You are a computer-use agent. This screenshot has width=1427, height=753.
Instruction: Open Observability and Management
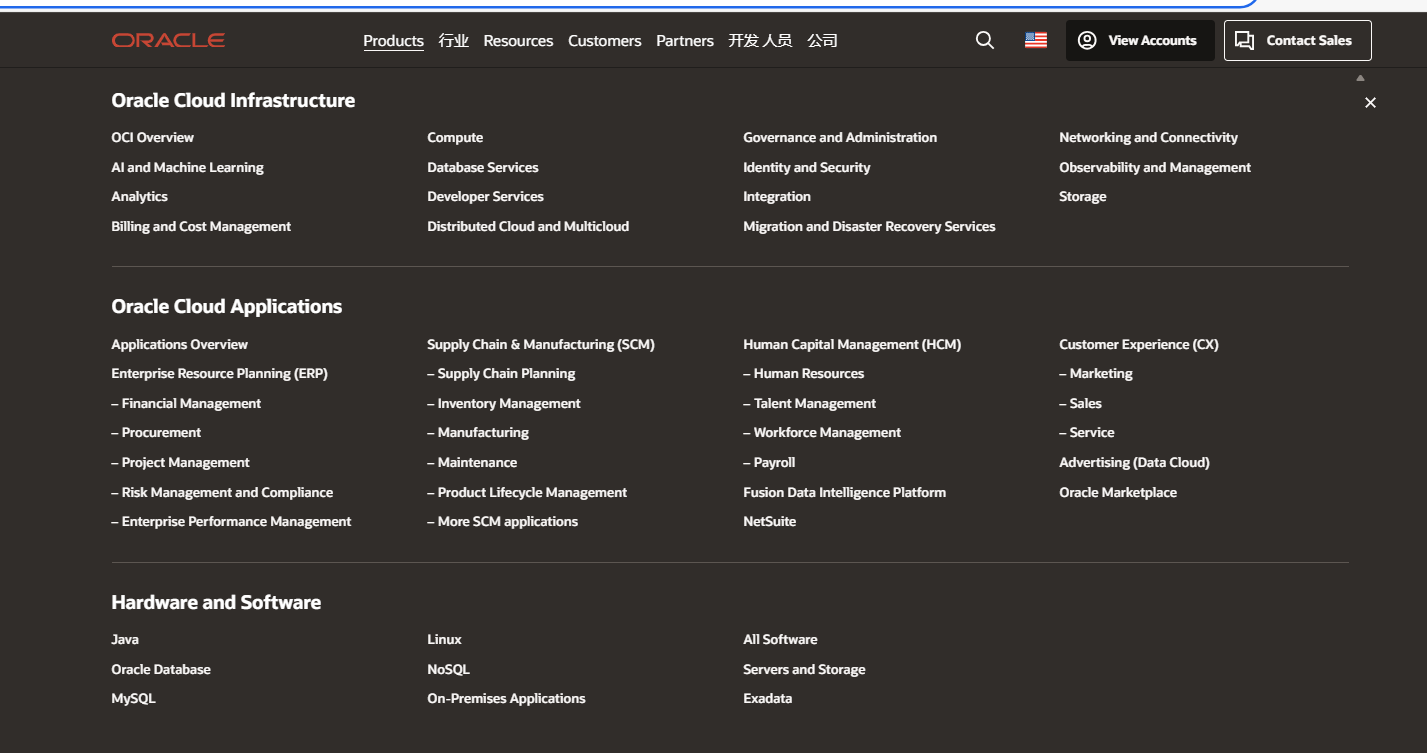pyautogui.click(x=1155, y=168)
